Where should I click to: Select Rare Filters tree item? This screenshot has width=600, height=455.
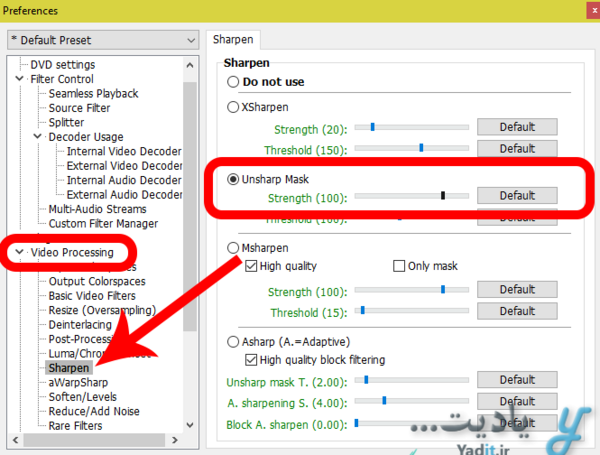click(x=75, y=426)
